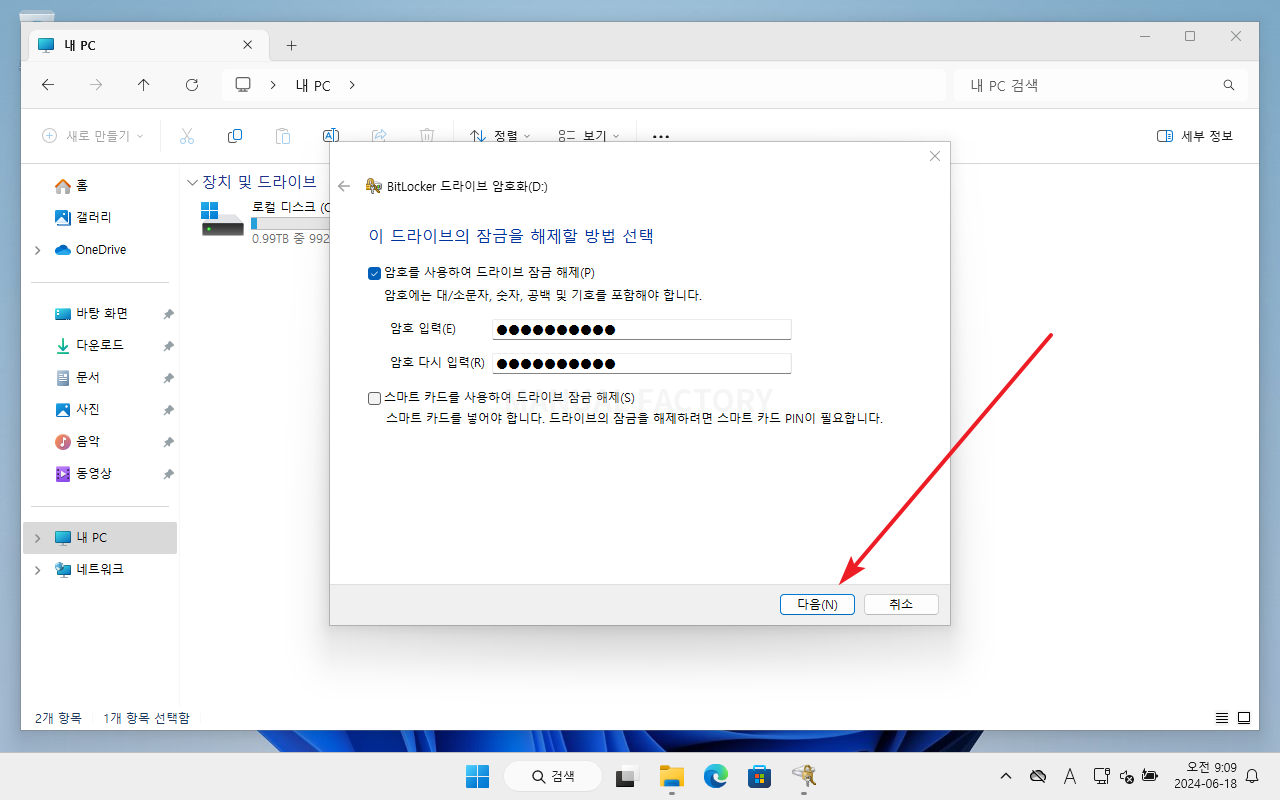Click the Explorer back arrow
The width and height of the screenshot is (1280, 800).
coord(48,85)
